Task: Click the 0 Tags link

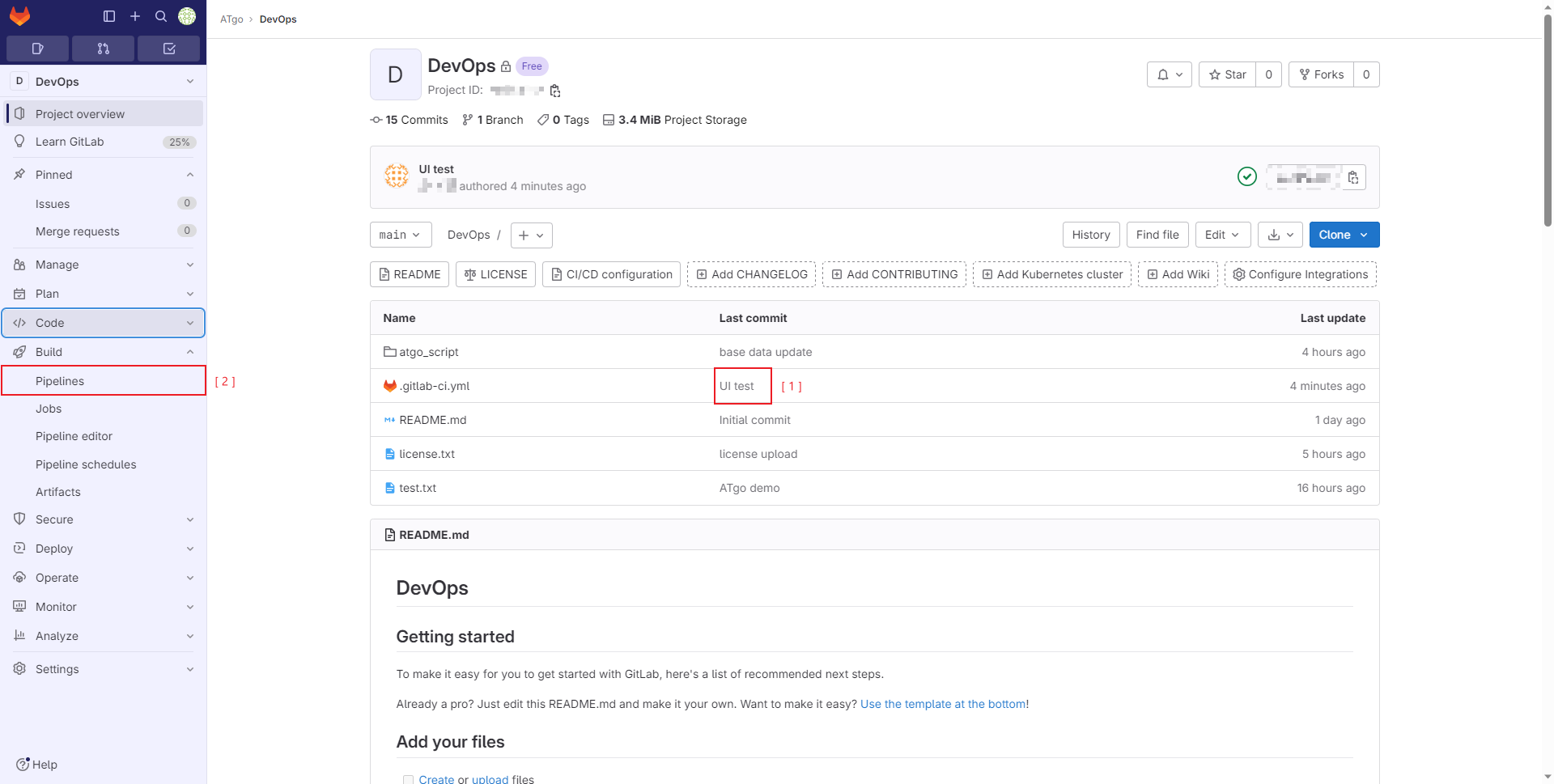Action: [x=563, y=120]
